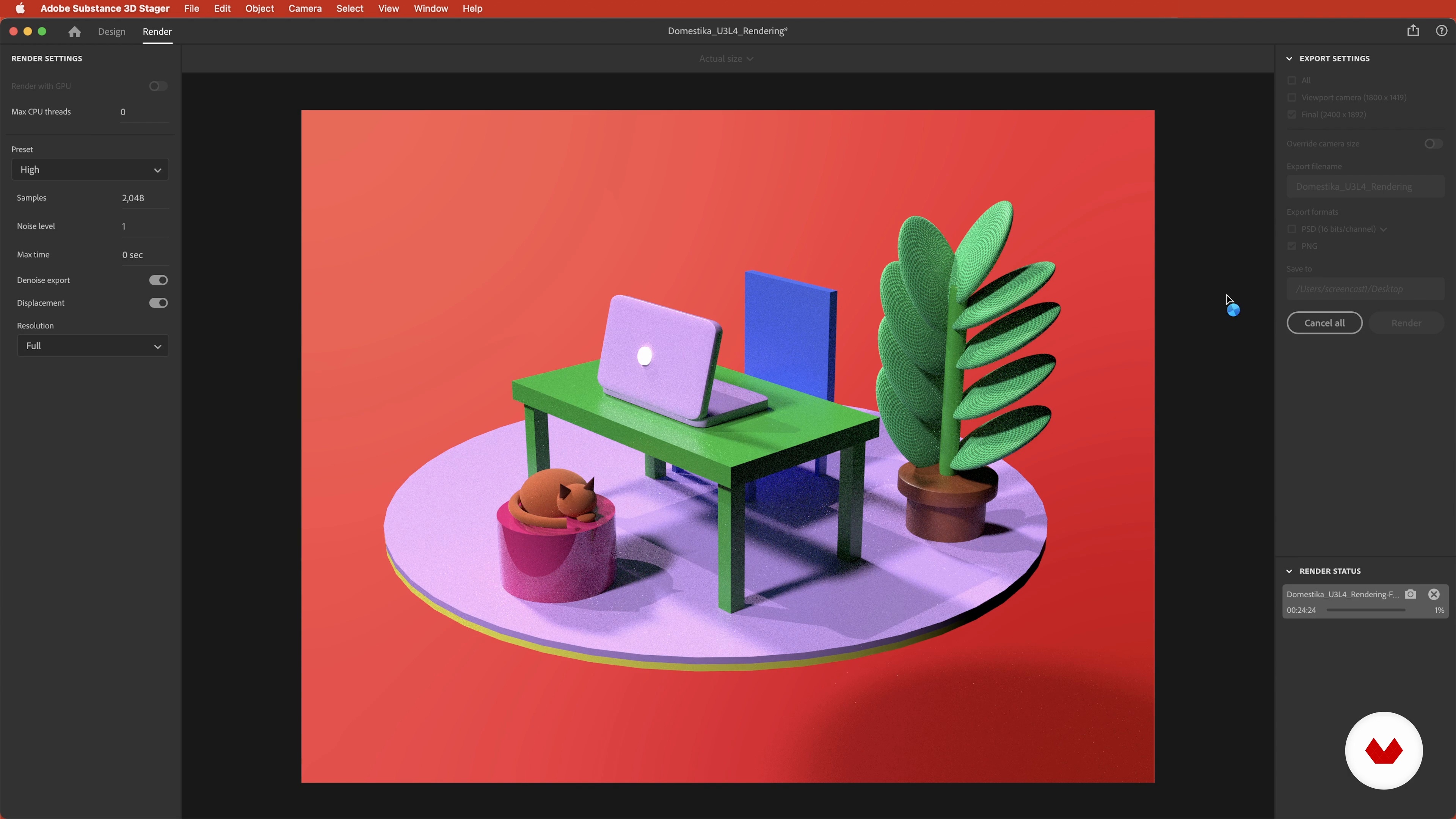1456x819 pixels.
Task: Click the Domestika_U3L4_Rendering* window title
Action: [728, 31]
